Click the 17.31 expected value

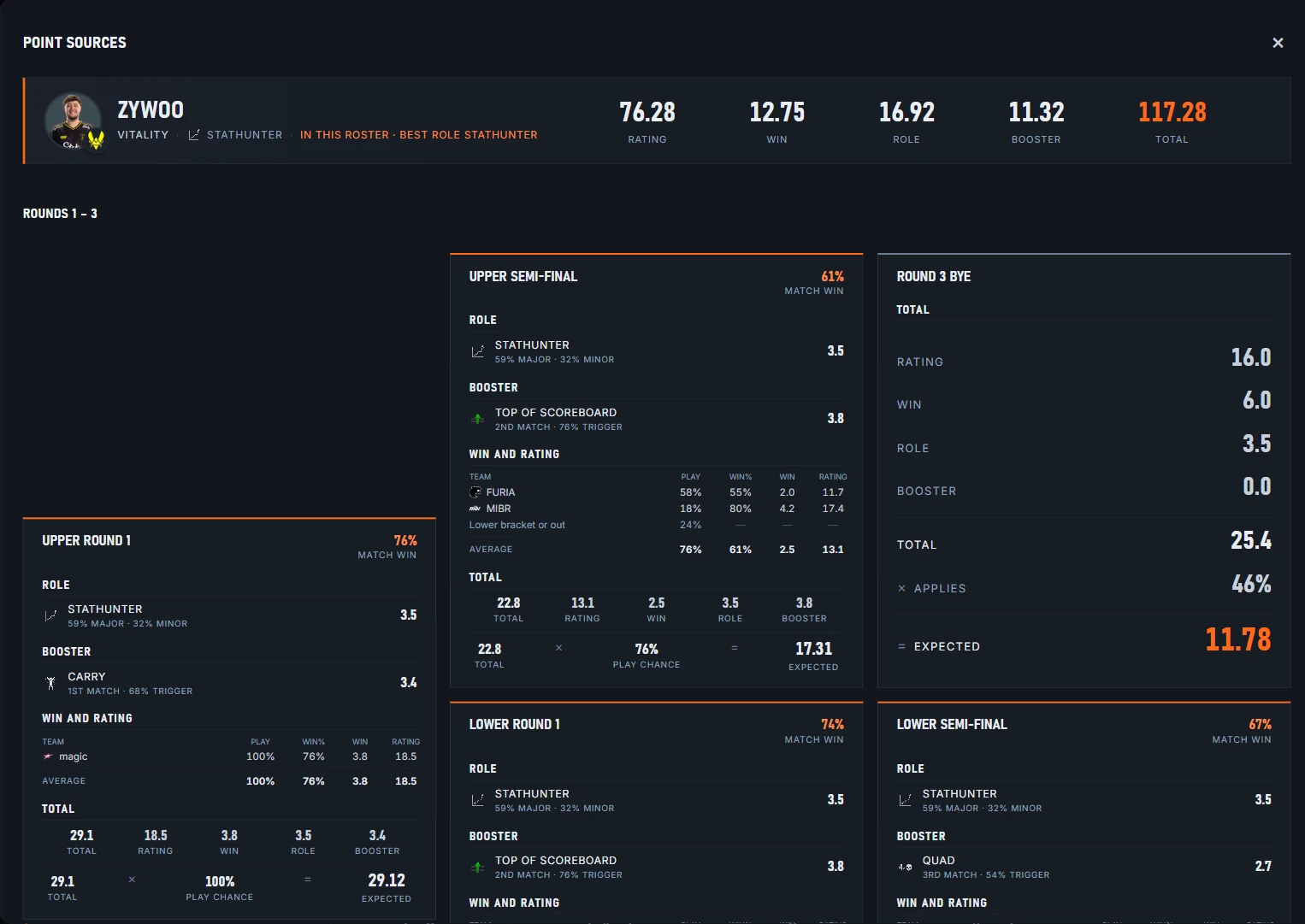pos(813,649)
